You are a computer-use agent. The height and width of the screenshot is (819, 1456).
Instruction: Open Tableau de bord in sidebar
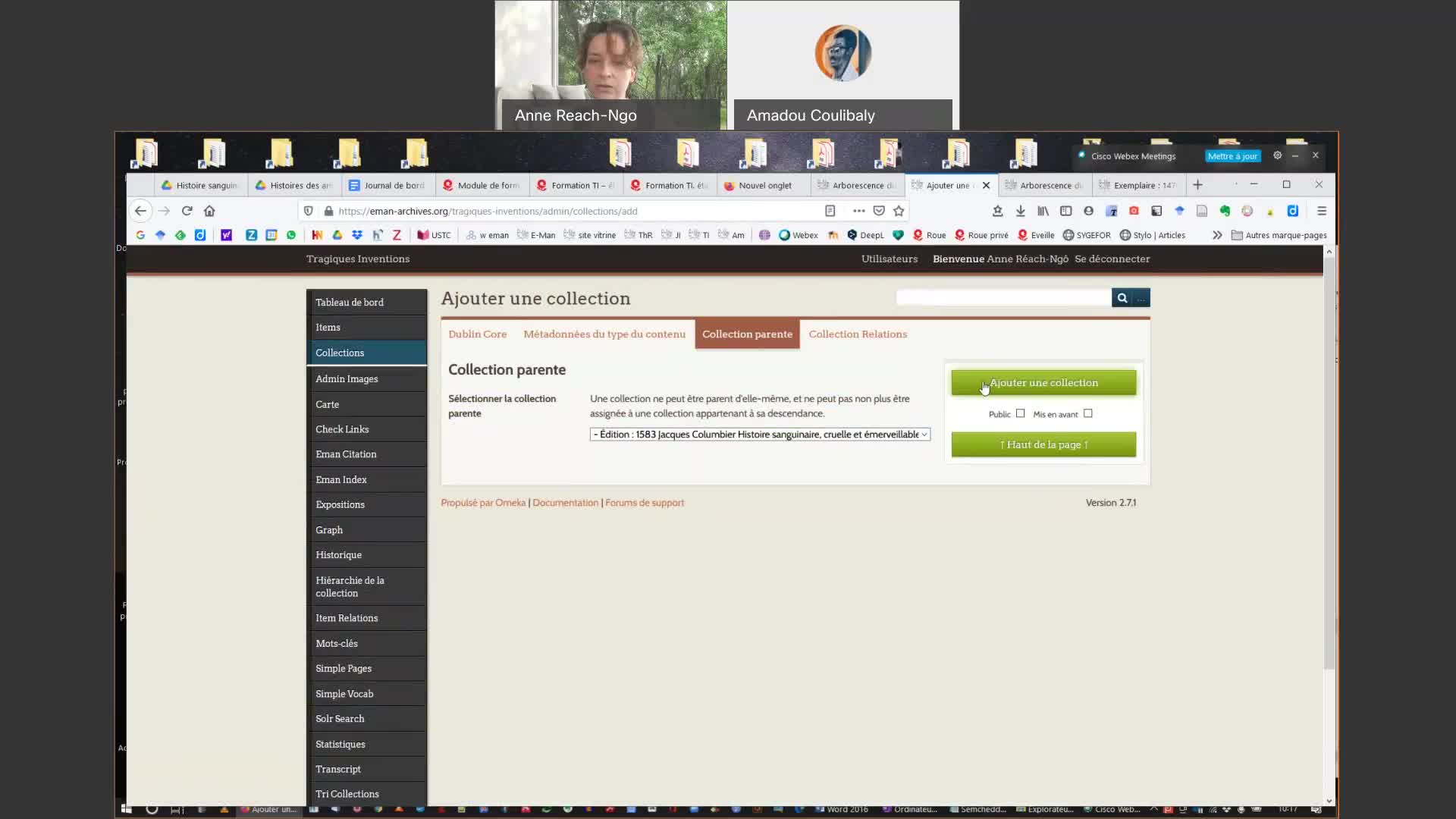pos(366,303)
